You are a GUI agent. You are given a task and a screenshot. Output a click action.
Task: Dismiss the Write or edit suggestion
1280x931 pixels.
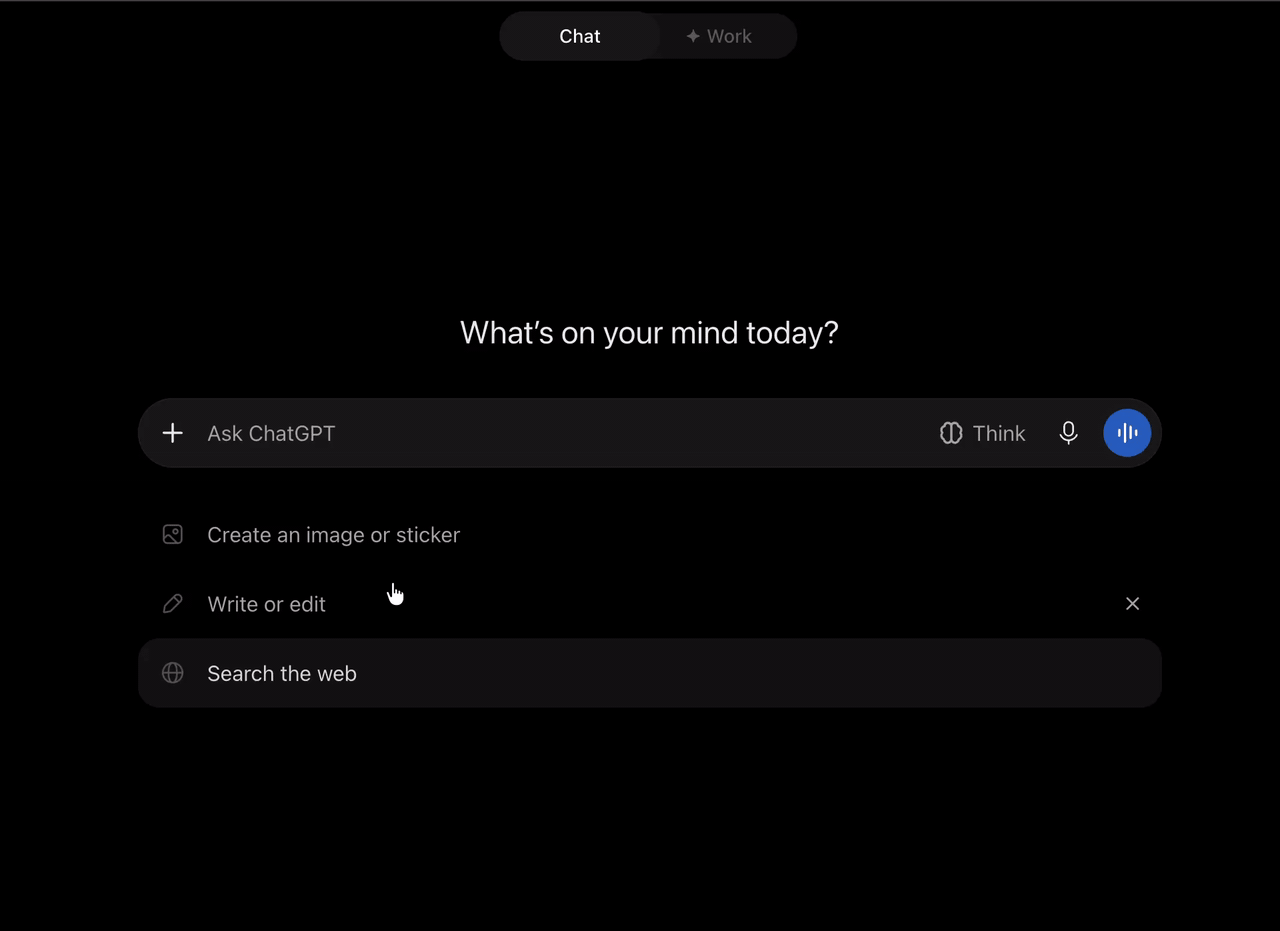pos(1132,604)
